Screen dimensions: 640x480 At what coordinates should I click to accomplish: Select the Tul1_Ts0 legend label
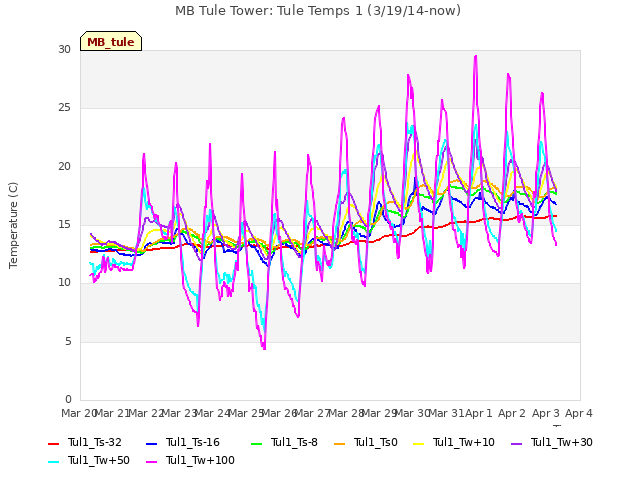pyautogui.click(x=376, y=442)
